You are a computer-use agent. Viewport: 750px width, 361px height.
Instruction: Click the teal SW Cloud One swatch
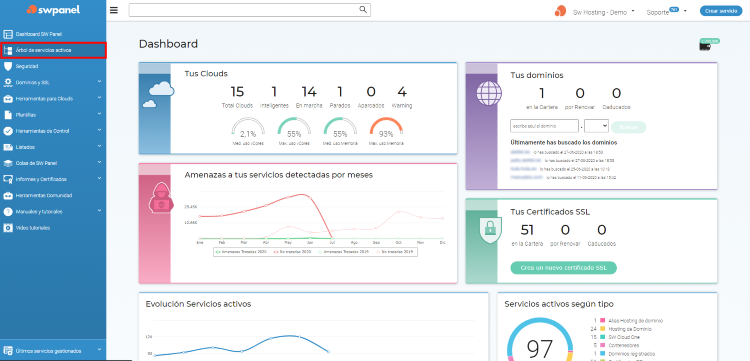pos(603,337)
